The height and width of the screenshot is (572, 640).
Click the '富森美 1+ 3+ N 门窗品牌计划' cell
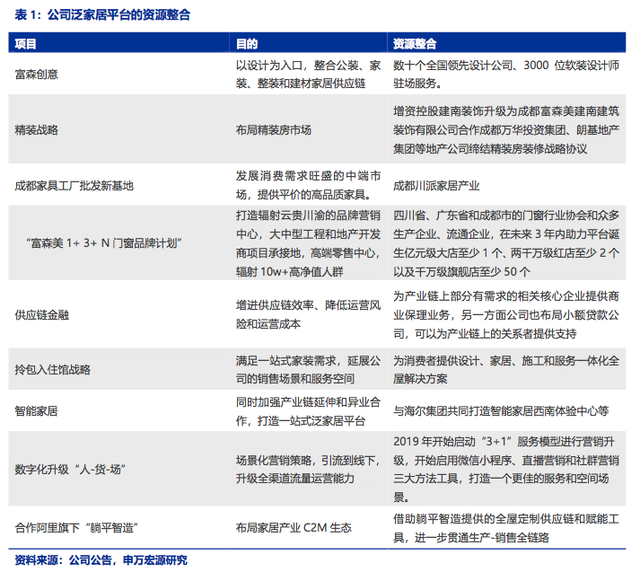pyautogui.click(x=104, y=243)
